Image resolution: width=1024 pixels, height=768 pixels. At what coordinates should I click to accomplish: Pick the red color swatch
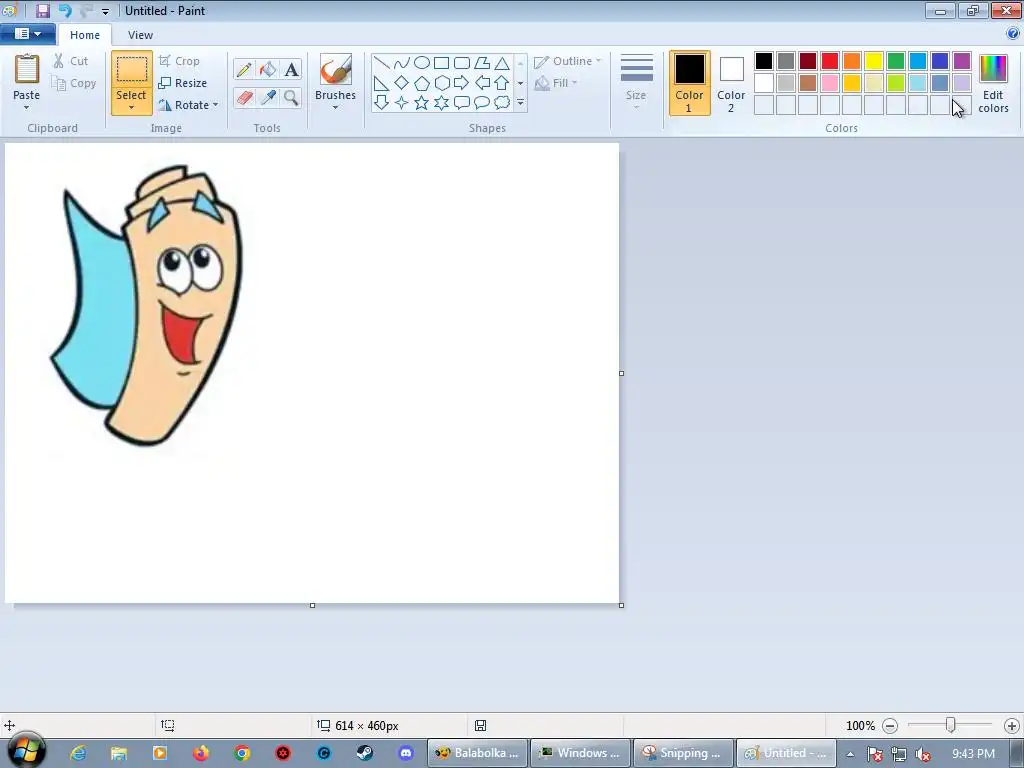point(830,61)
